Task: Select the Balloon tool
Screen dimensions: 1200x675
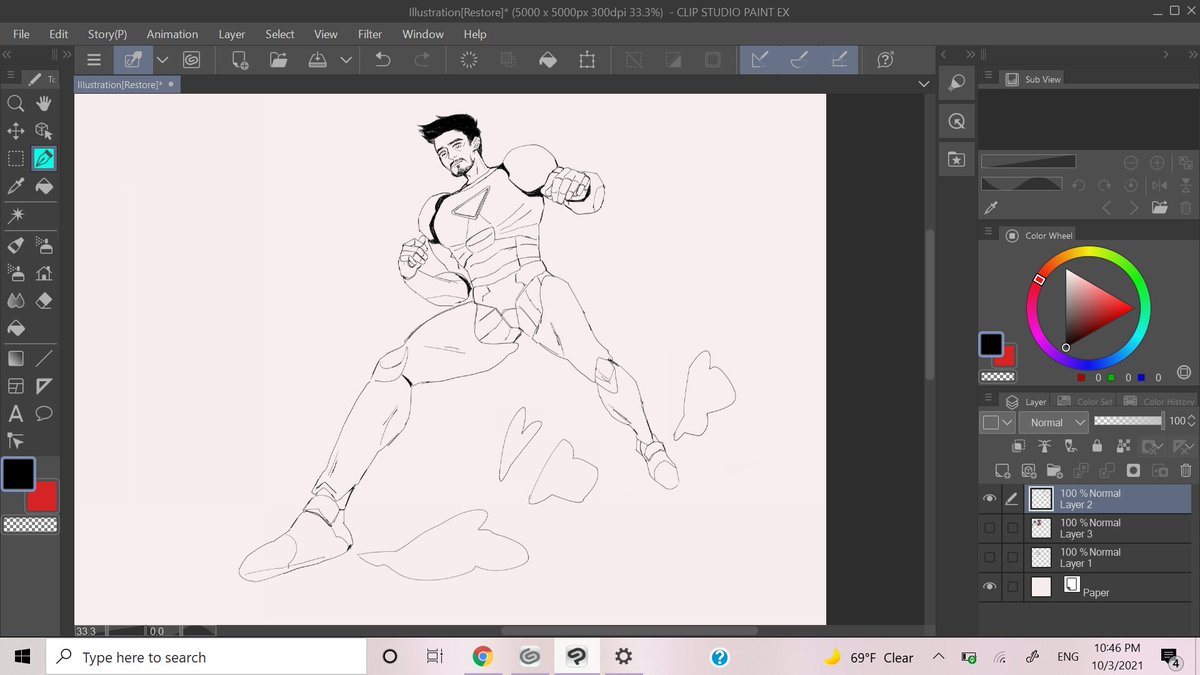Action: click(44, 414)
